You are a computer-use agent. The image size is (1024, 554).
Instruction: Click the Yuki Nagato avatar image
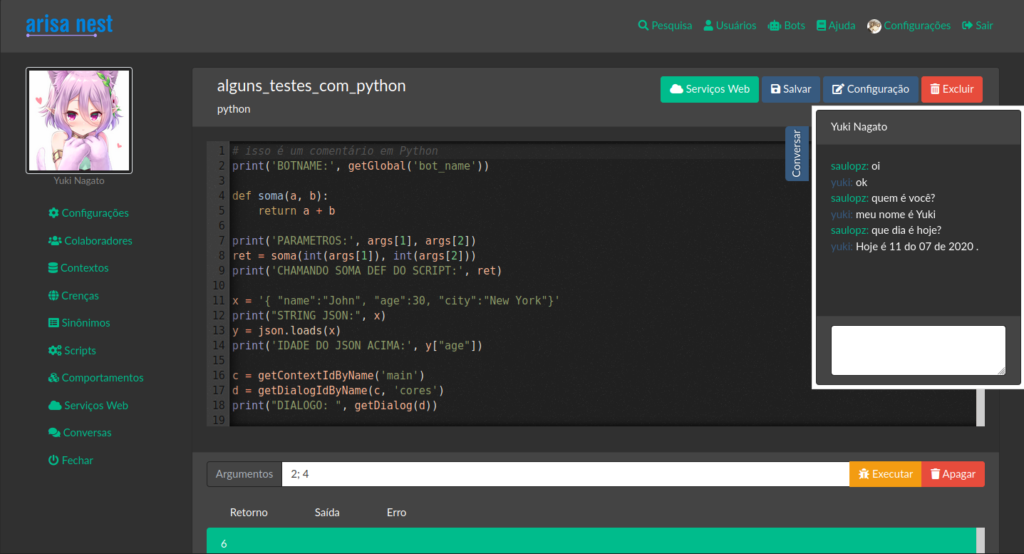tap(79, 120)
